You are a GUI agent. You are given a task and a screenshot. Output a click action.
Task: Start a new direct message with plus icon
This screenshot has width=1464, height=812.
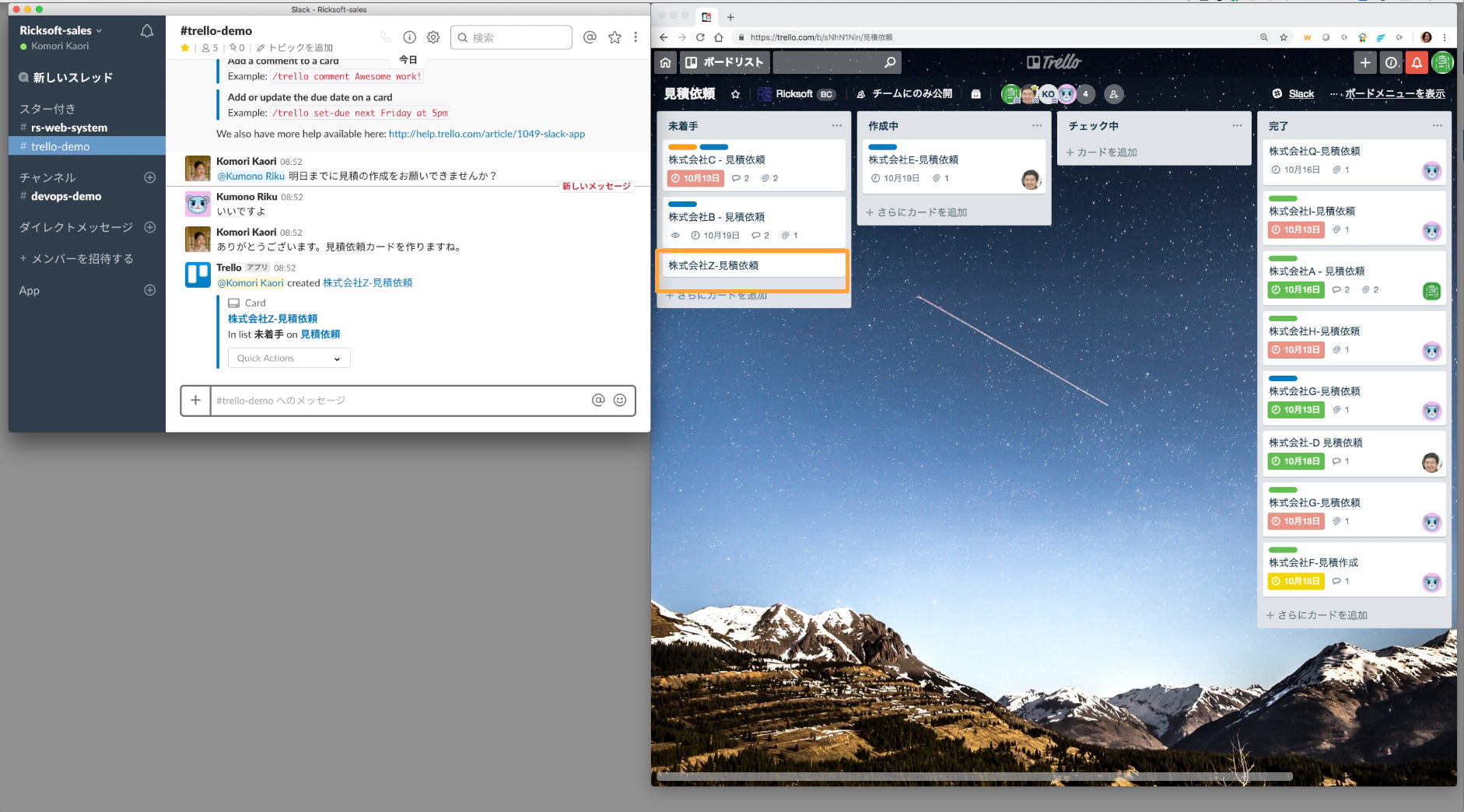[x=150, y=227]
